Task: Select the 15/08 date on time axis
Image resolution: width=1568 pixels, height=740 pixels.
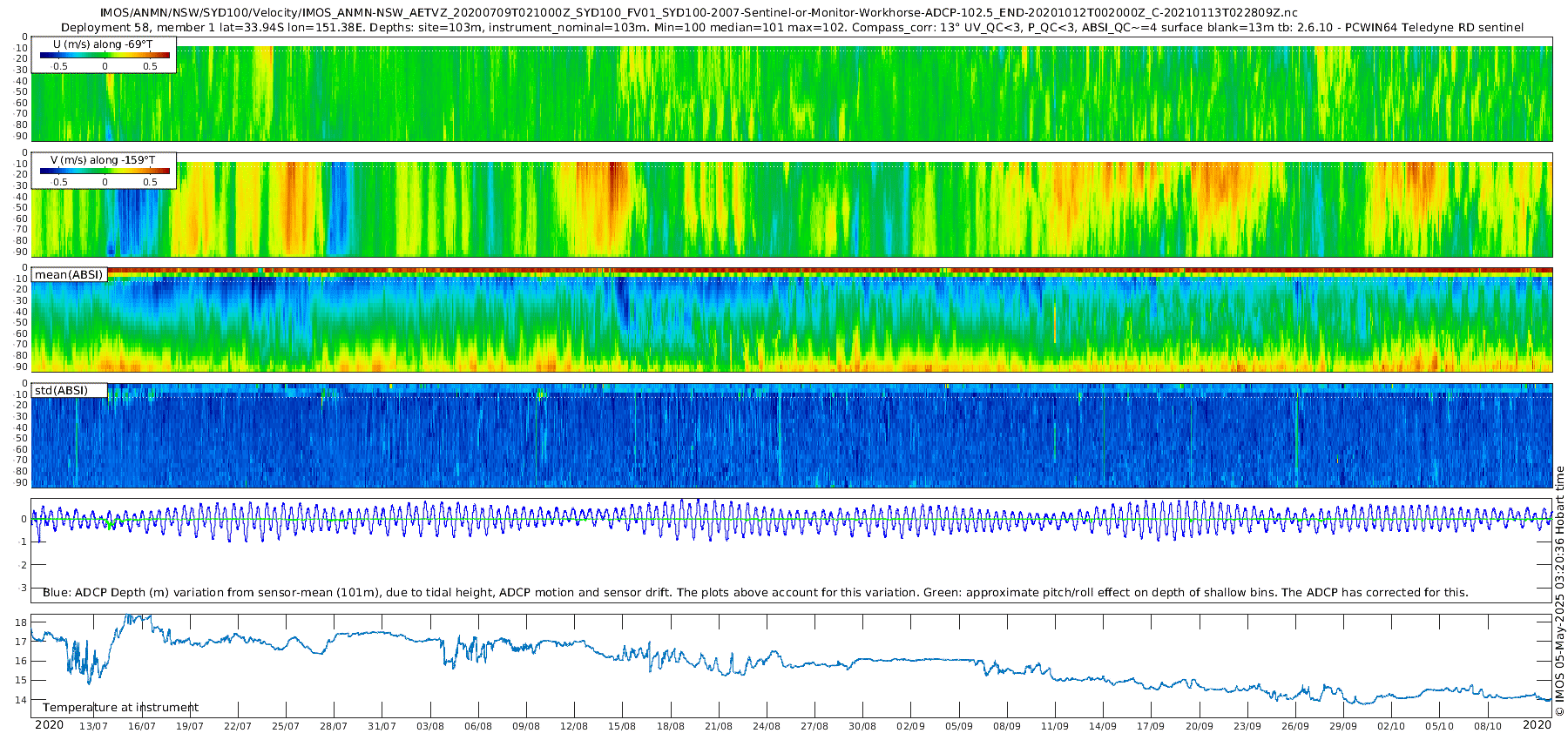Action: click(622, 726)
